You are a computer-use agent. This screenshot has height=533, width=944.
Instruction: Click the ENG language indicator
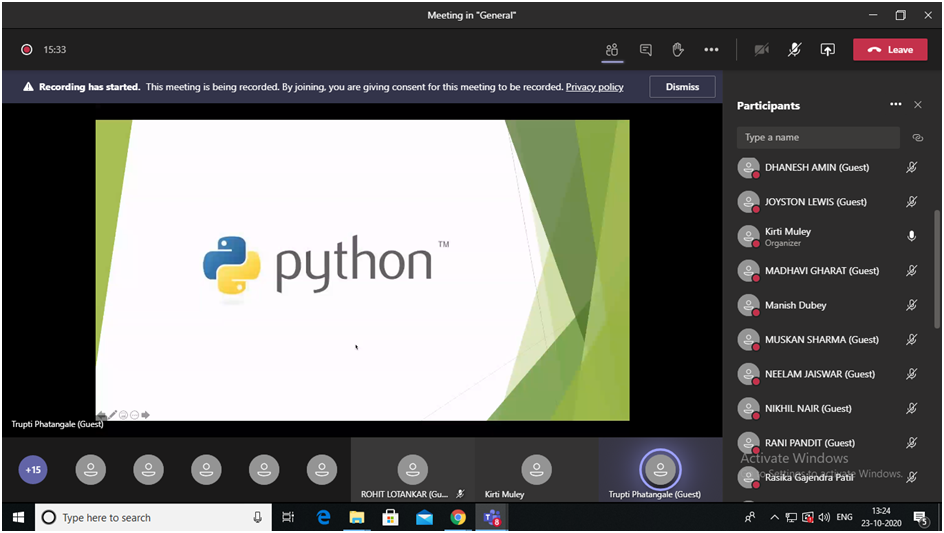coord(845,517)
